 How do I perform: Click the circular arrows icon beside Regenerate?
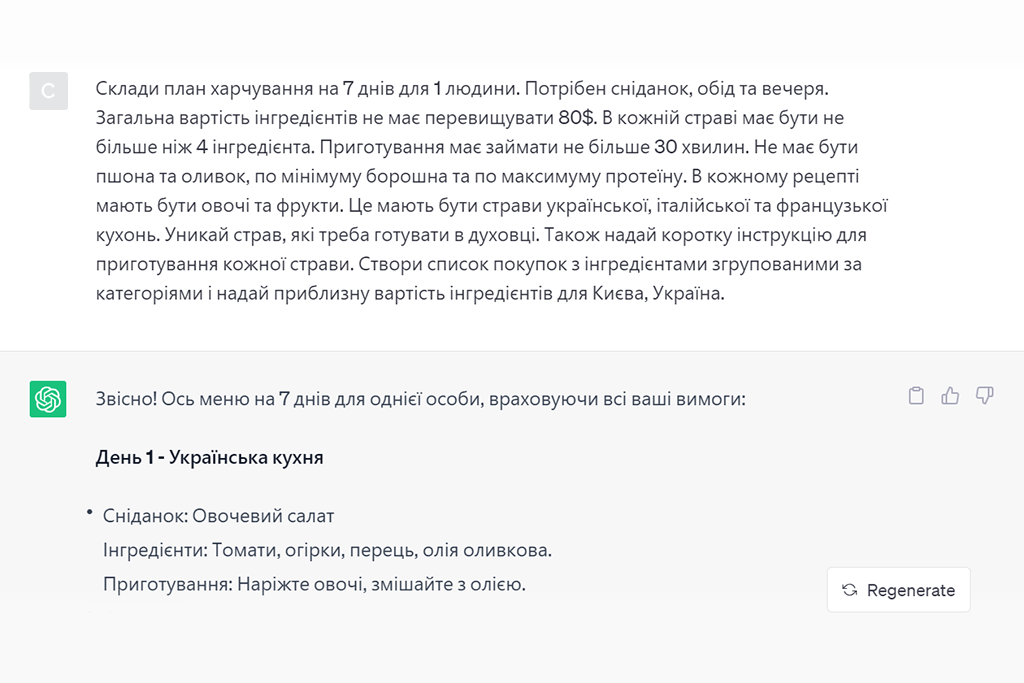(x=850, y=590)
